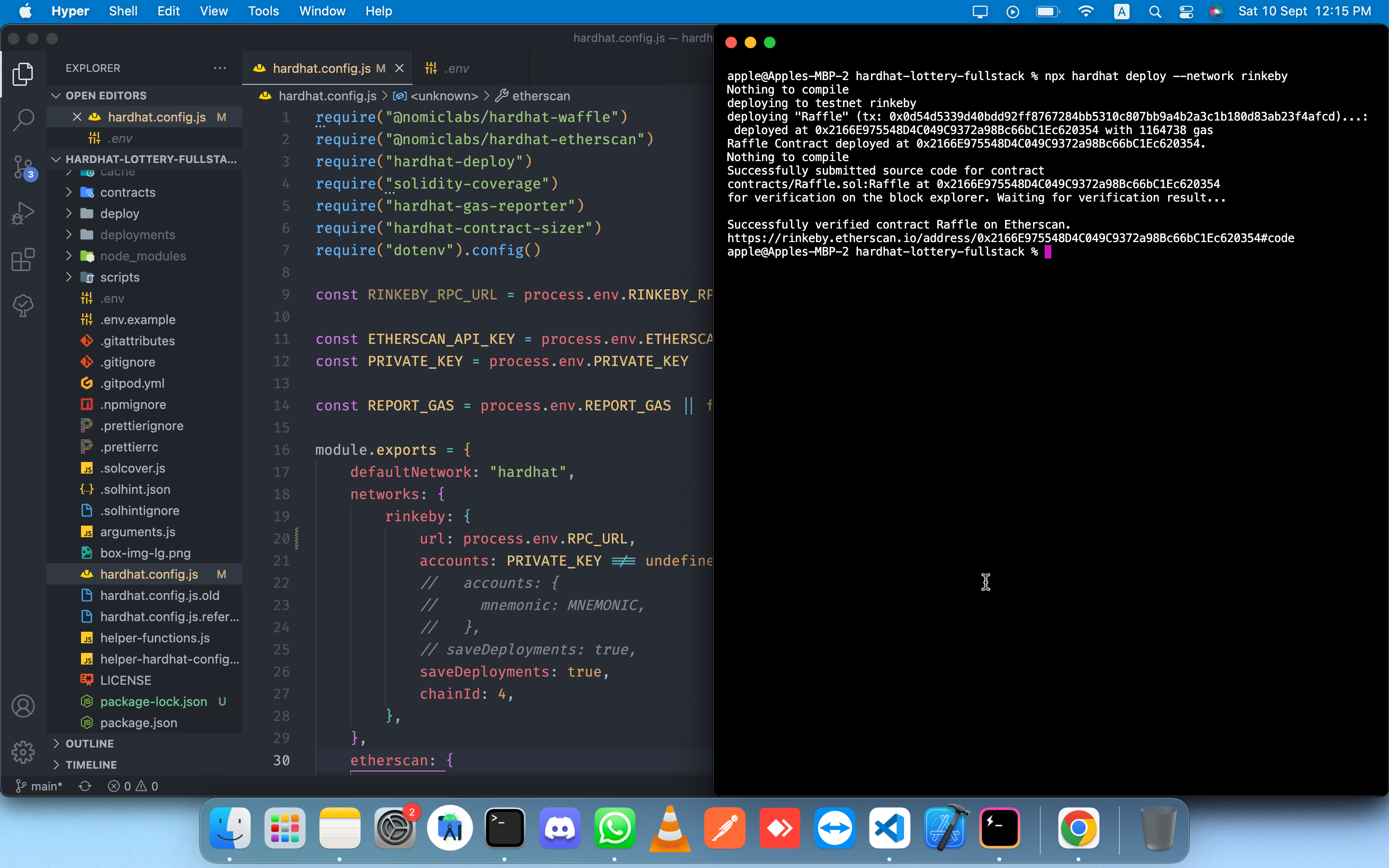This screenshot has width=1389, height=868.
Task: Open Xcode from the Dock
Action: pyautogui.click(x=945, y=828)
